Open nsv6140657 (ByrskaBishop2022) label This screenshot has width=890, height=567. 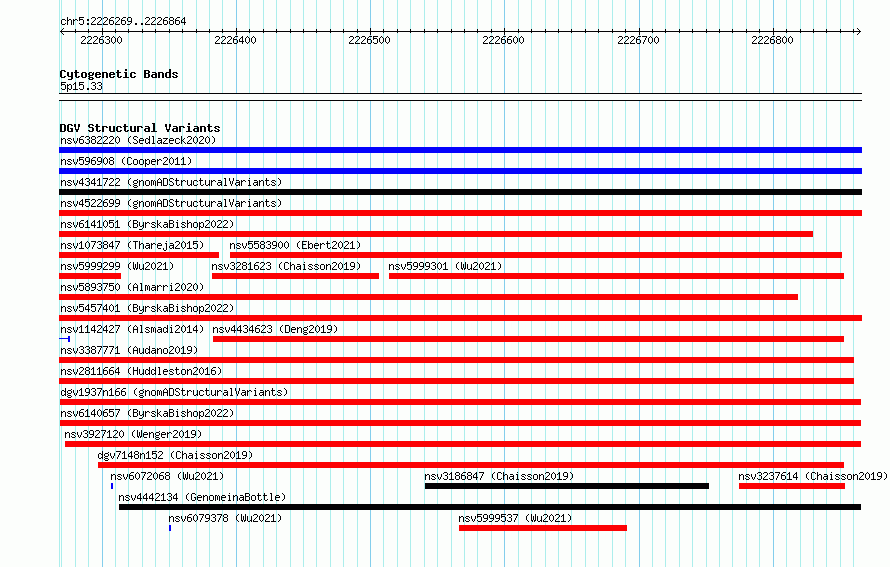pyautogui.click(x=147, y=413)
